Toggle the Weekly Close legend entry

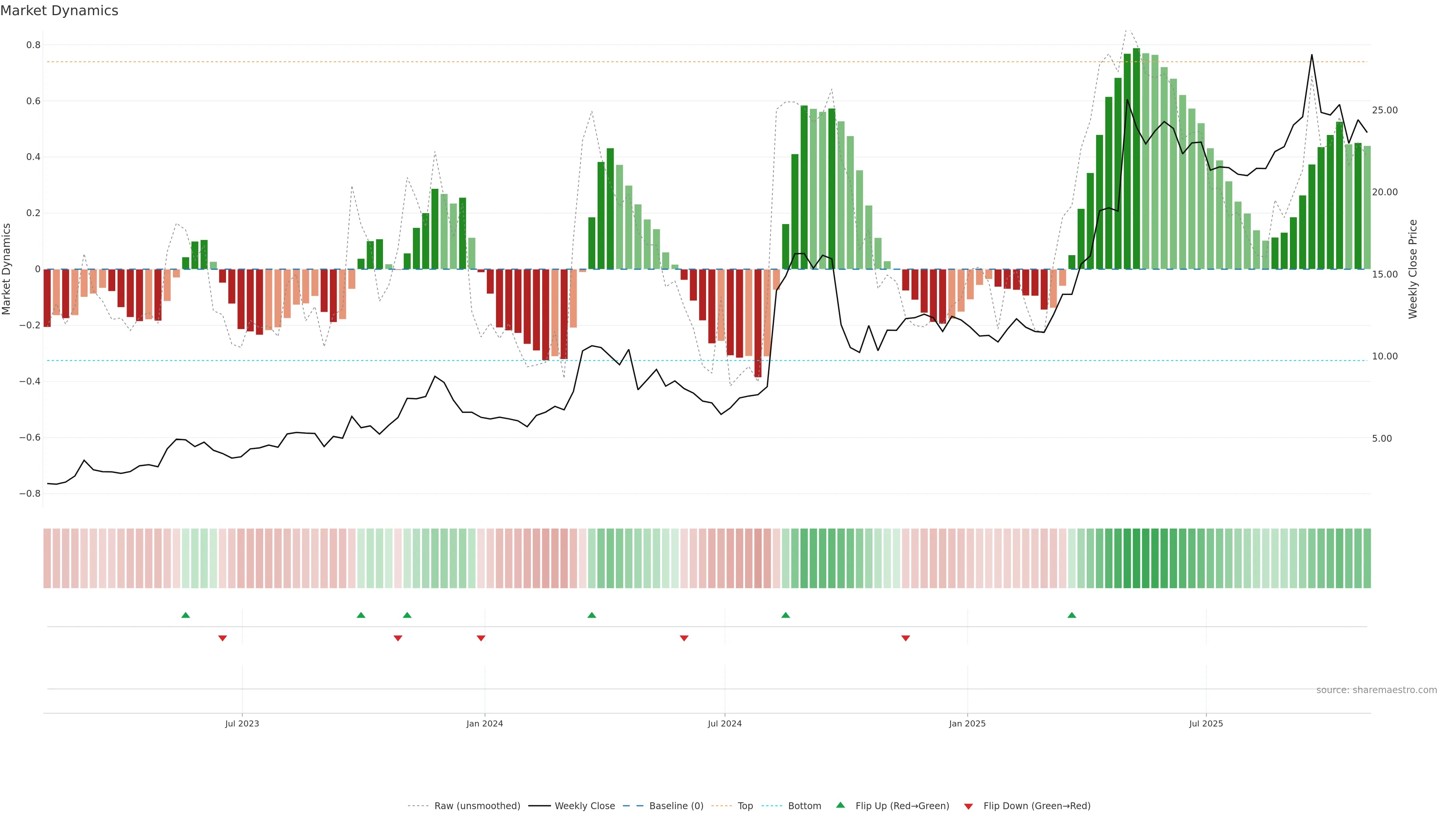click(584, 806)
